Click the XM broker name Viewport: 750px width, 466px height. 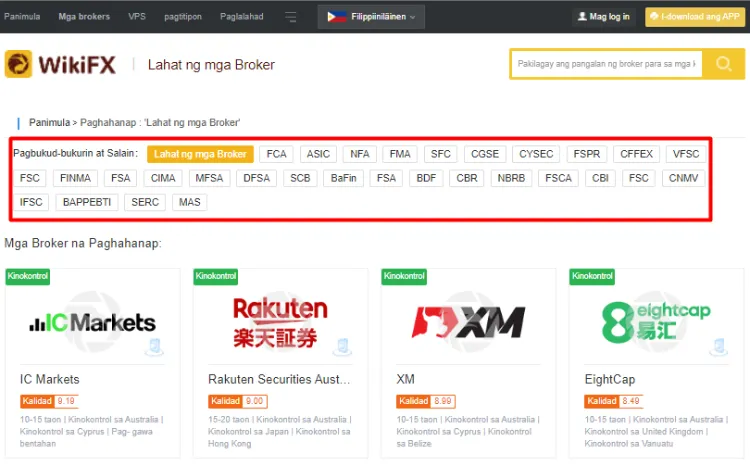point(406,379)
